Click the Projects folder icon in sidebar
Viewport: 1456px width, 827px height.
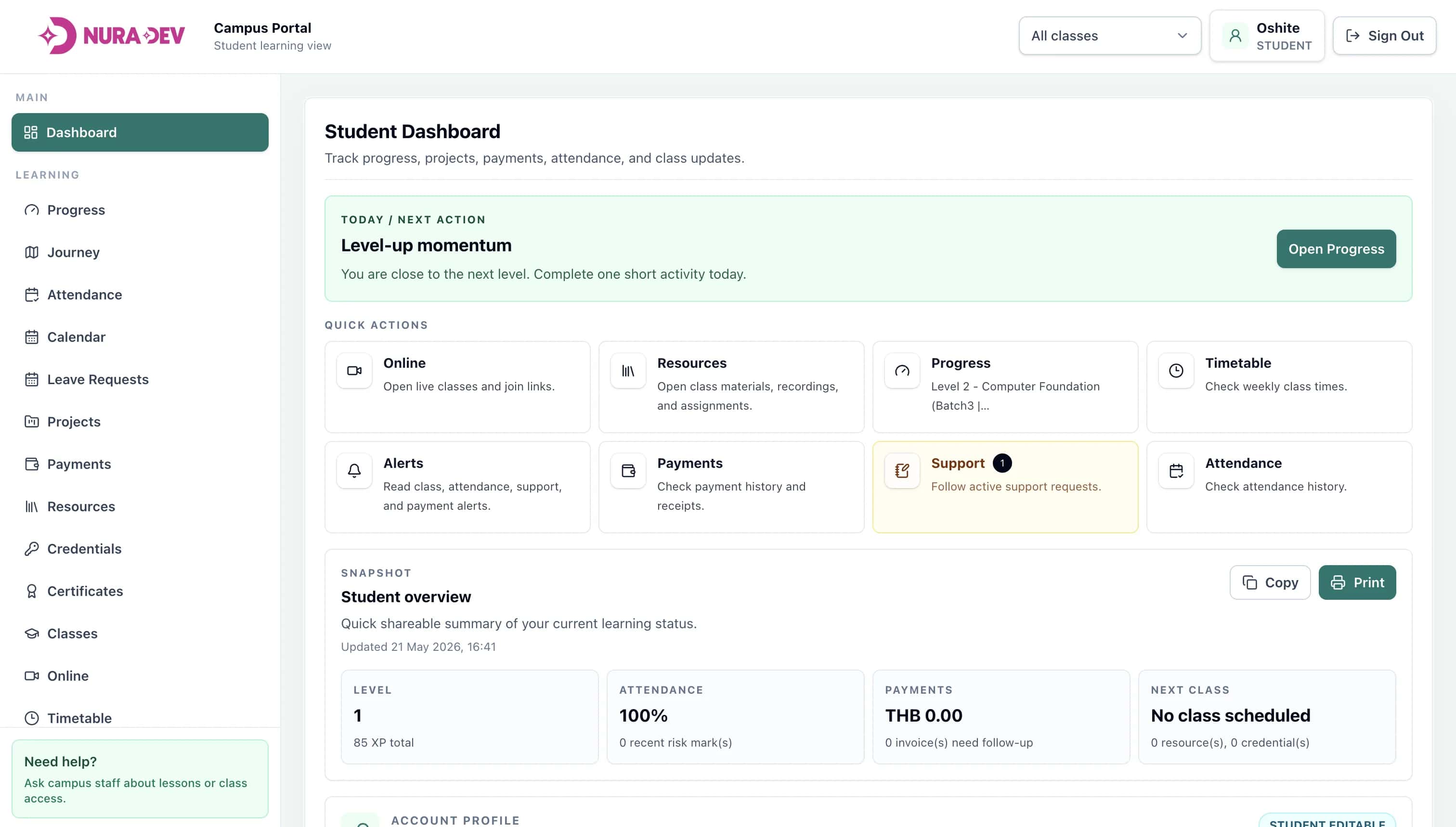click(32, 422)
